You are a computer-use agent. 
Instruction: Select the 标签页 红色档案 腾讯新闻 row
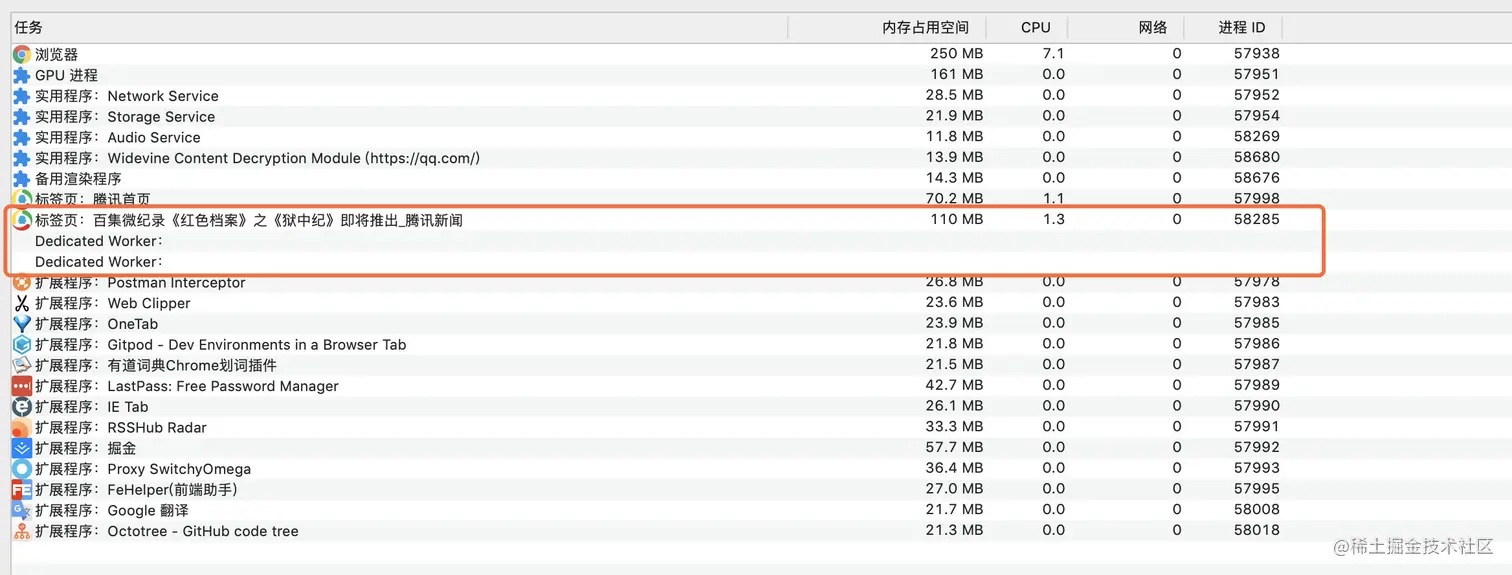249,220
